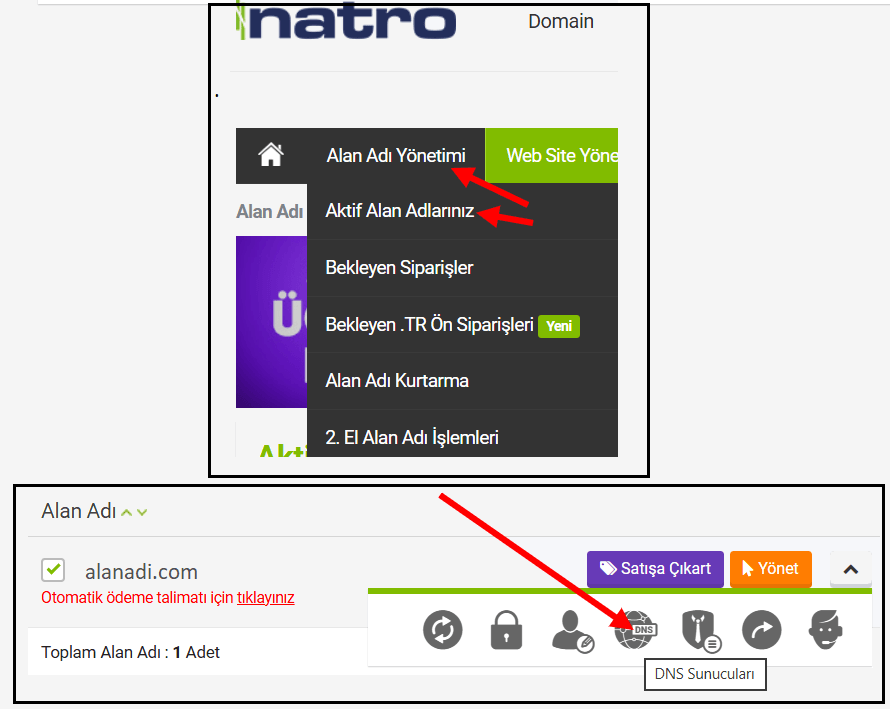Open Alan Adı Yönetimi menu
The width and height of the screenshot is (890, 709).
[396, 156]
